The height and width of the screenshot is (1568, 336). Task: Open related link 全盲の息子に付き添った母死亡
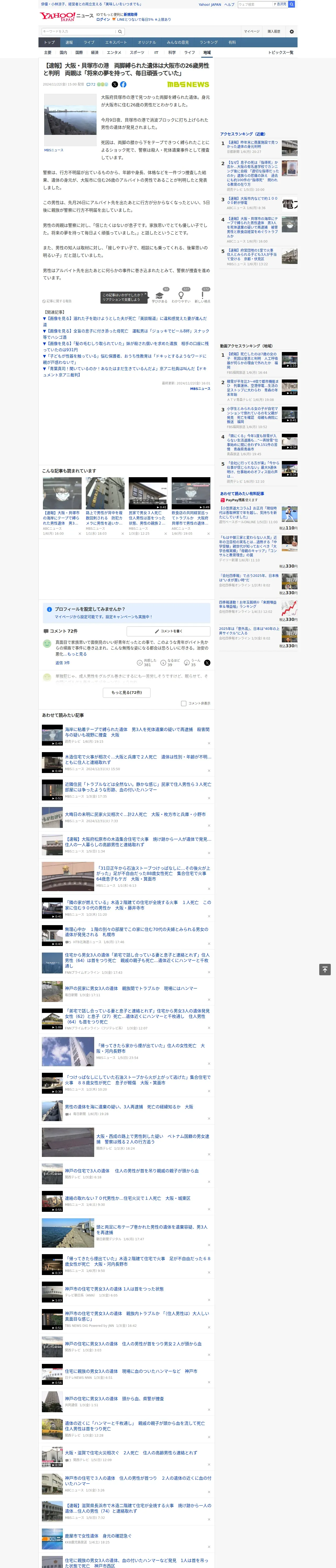pyautogui.click(x=126, y=334)
